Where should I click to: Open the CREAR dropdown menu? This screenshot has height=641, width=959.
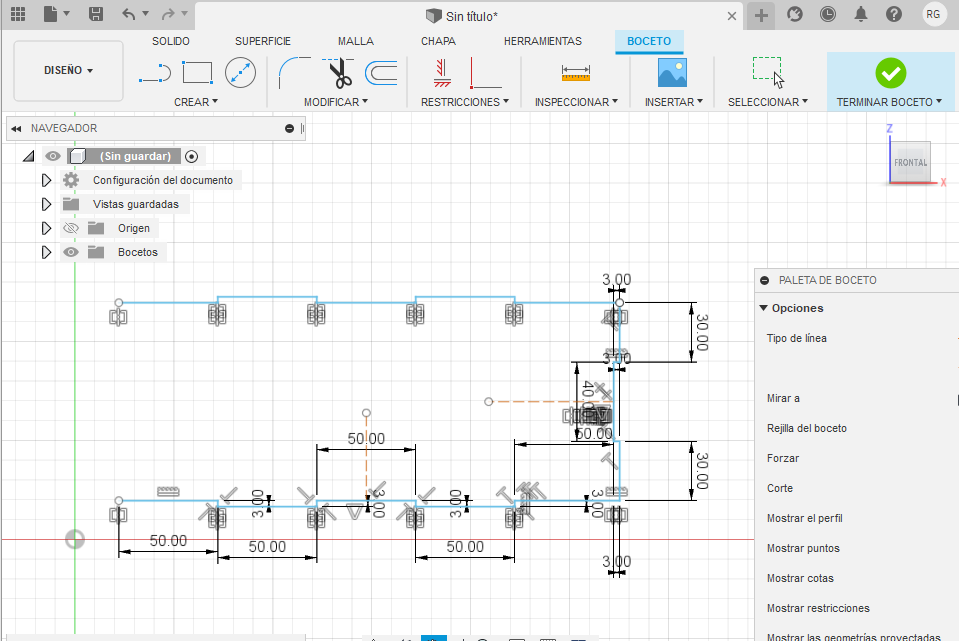pyautogui.click(x=196, y=102)
